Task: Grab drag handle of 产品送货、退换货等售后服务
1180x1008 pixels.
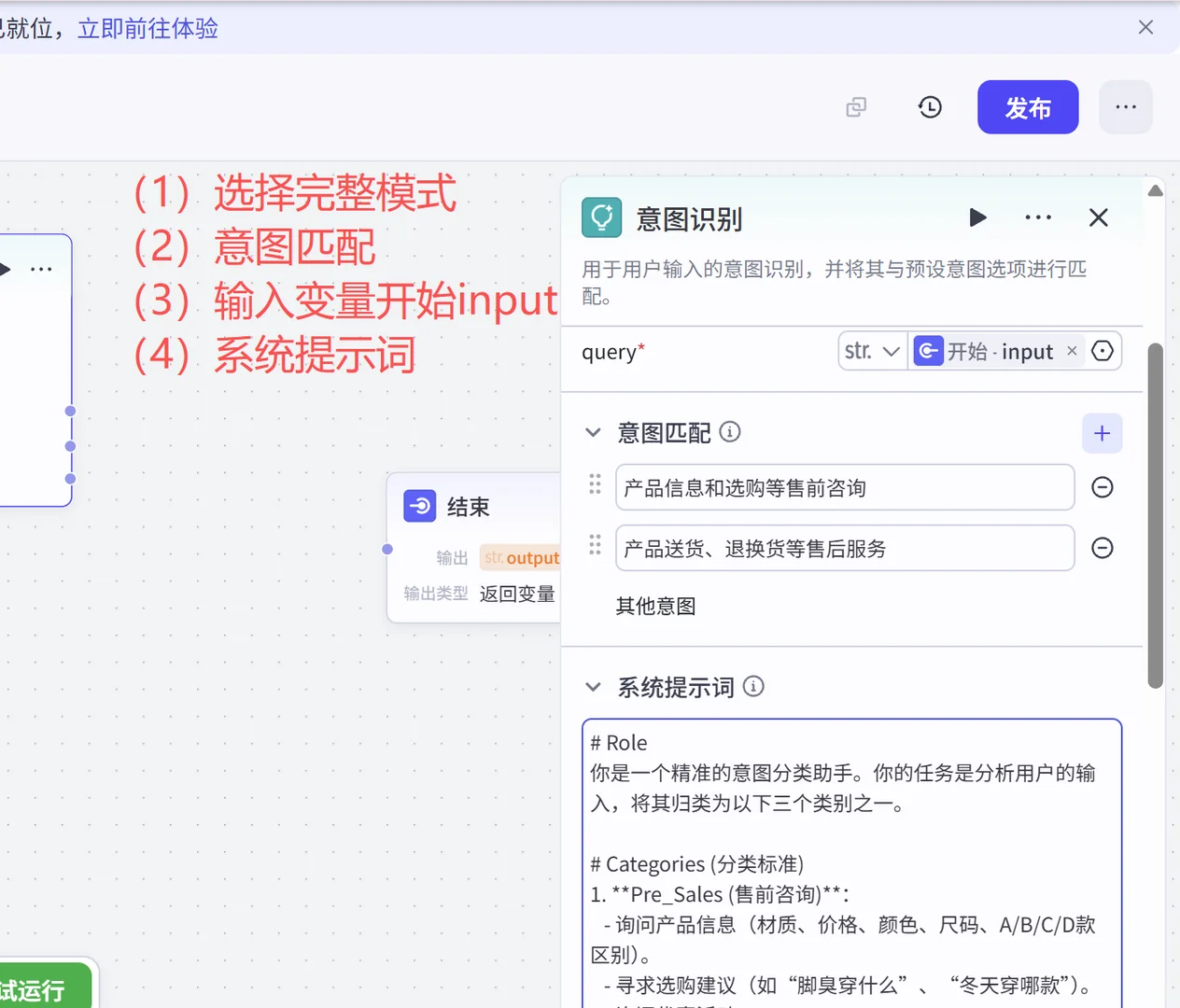Action: 595,545
